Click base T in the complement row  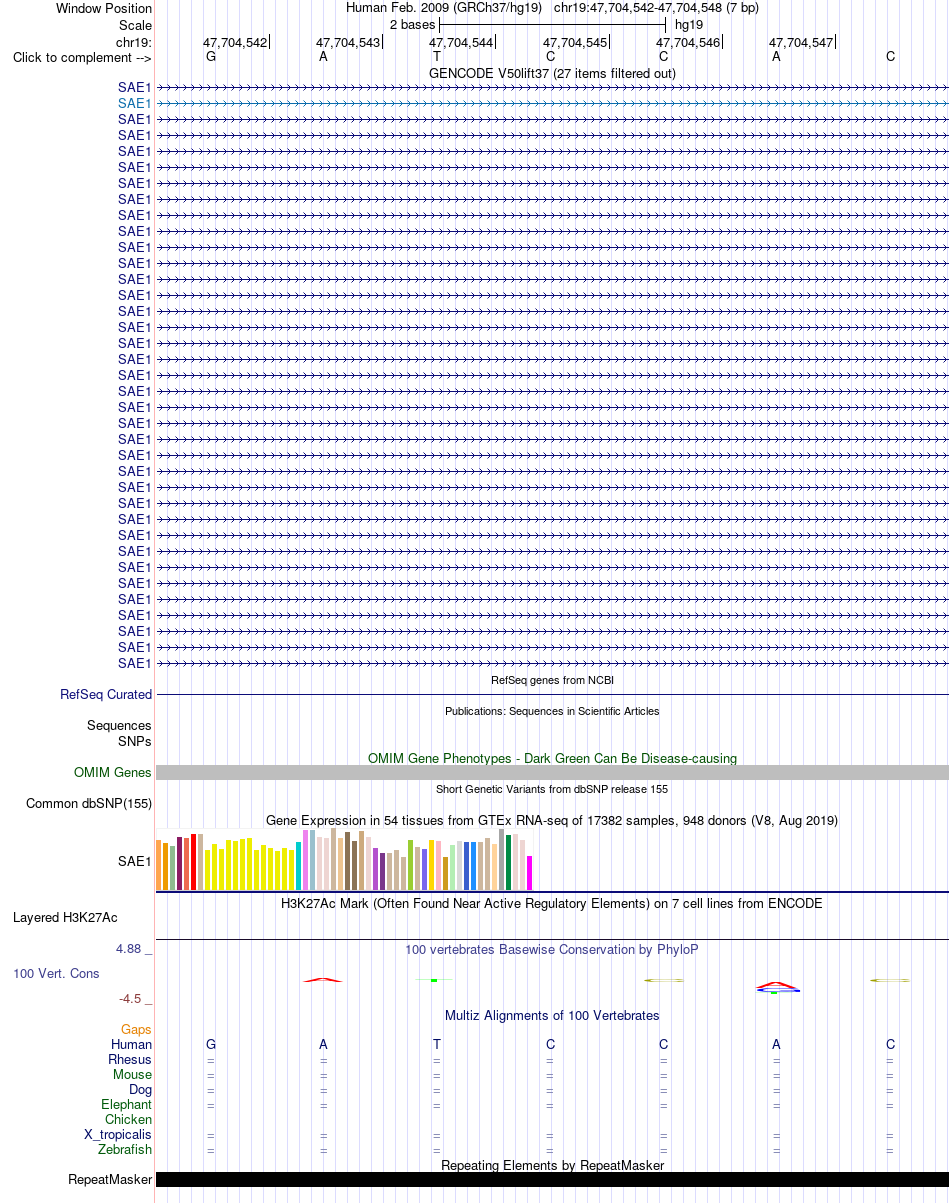(x=437, y=56)
